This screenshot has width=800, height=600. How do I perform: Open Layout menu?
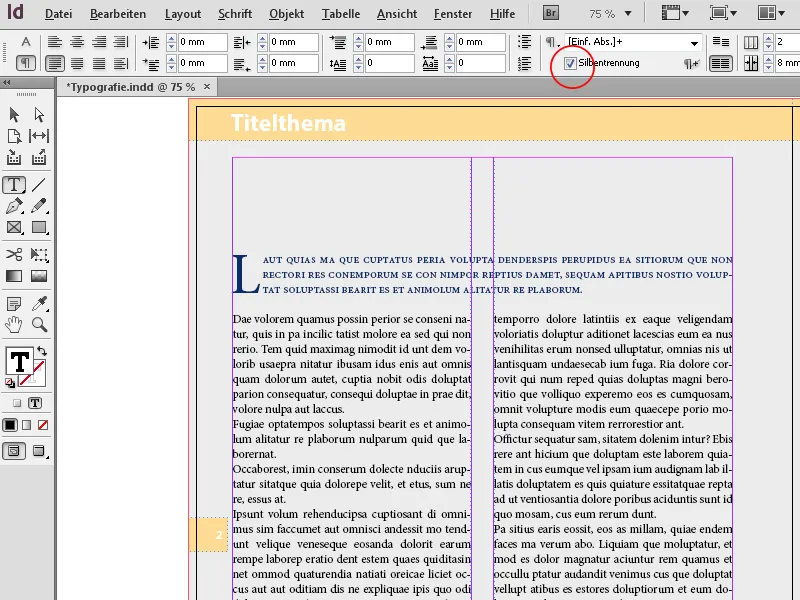[183, 14]
